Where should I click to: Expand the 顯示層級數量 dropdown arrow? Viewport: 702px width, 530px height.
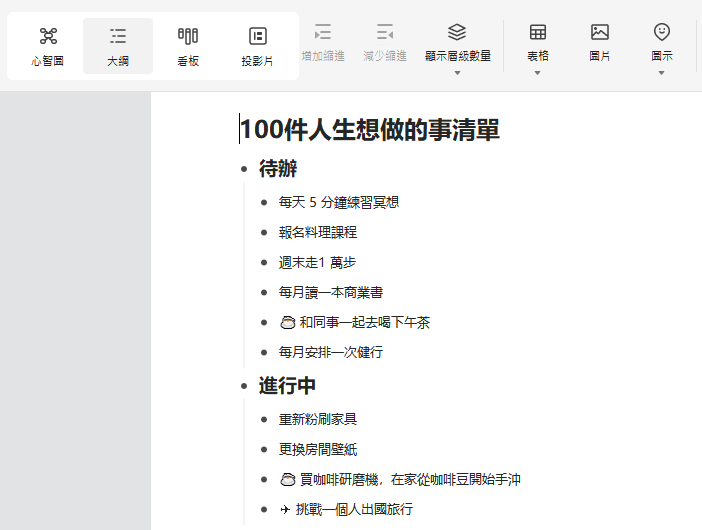(457, 73)
